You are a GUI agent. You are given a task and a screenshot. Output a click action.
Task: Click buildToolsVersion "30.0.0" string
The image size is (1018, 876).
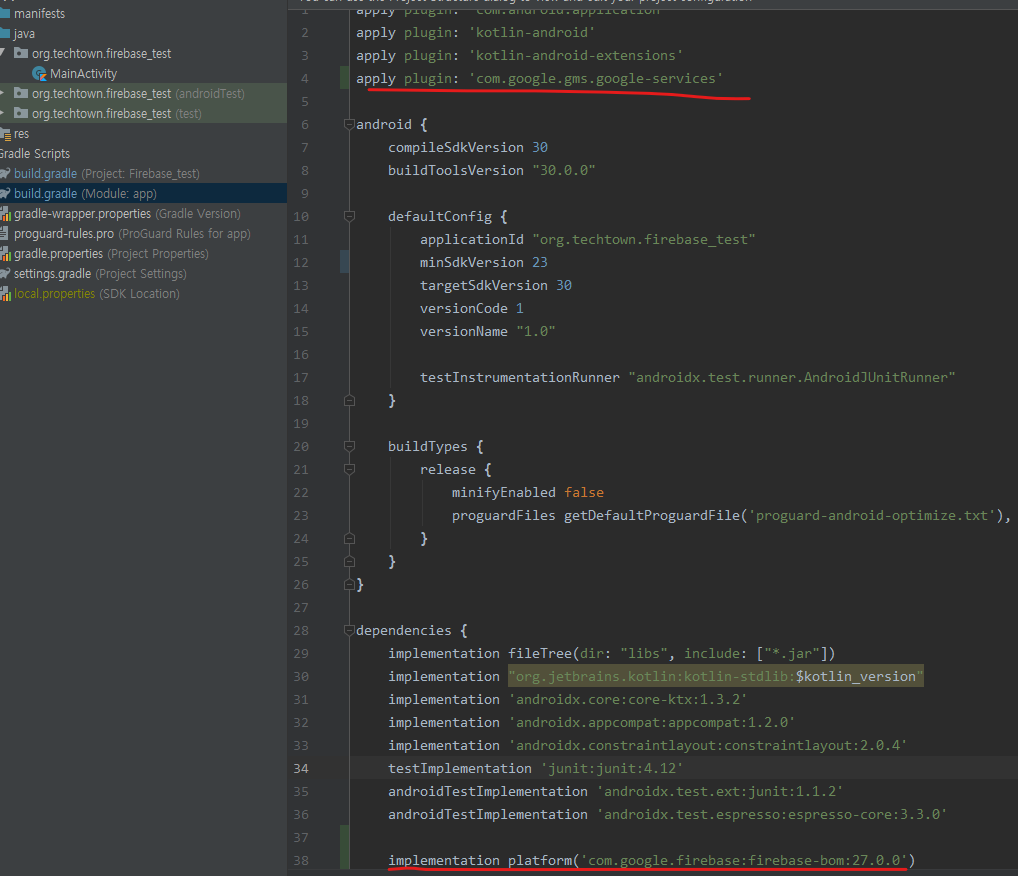[564, 170]
